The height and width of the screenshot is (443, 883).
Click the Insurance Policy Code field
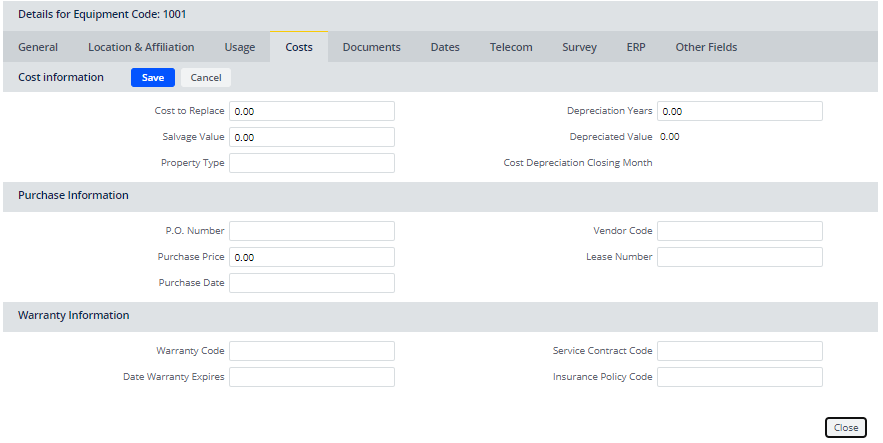(740, 377)
